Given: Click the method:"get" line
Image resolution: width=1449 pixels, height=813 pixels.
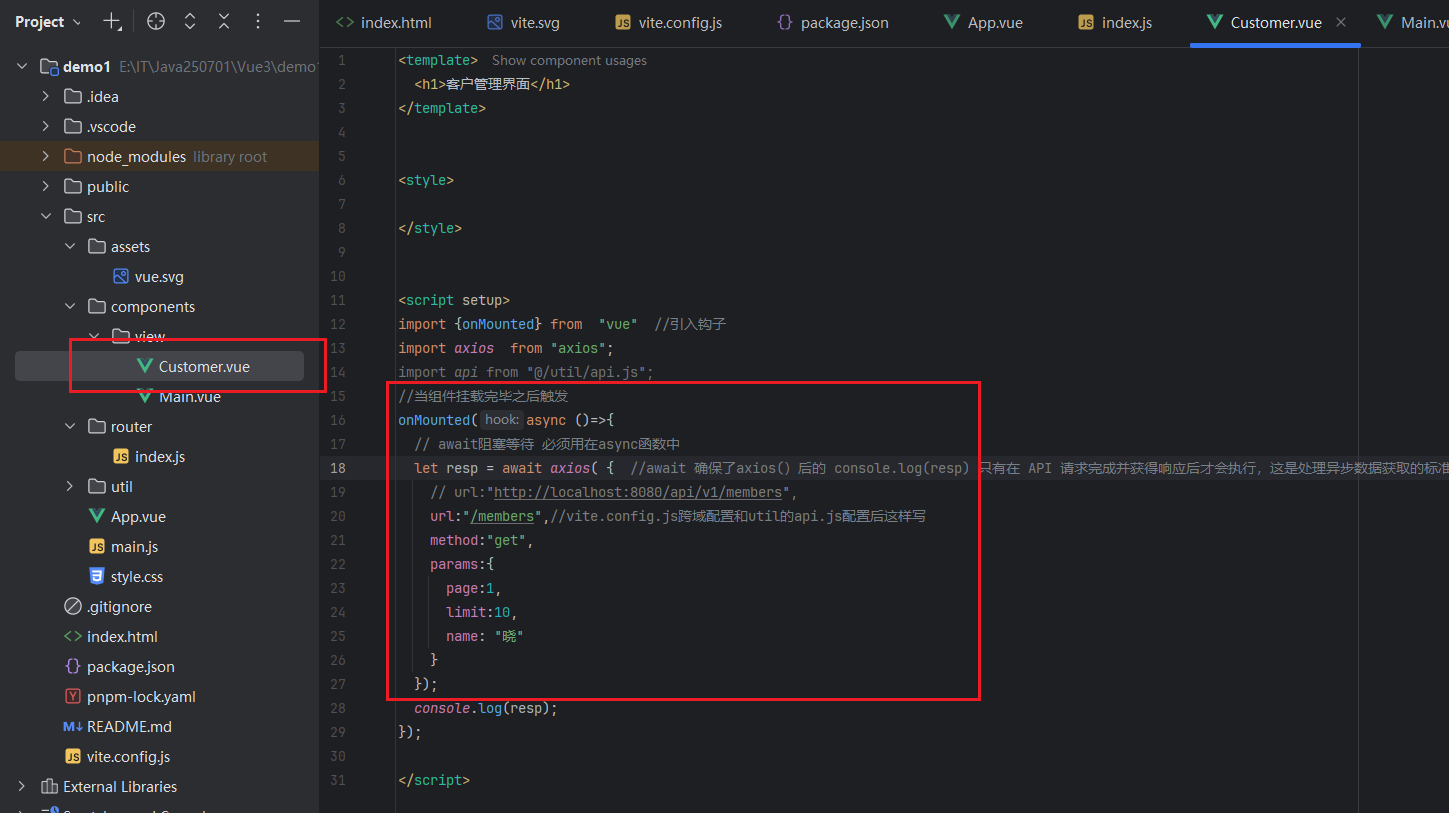Looking at the screenshot, I should pyautogui.click(x=482, y=540).
